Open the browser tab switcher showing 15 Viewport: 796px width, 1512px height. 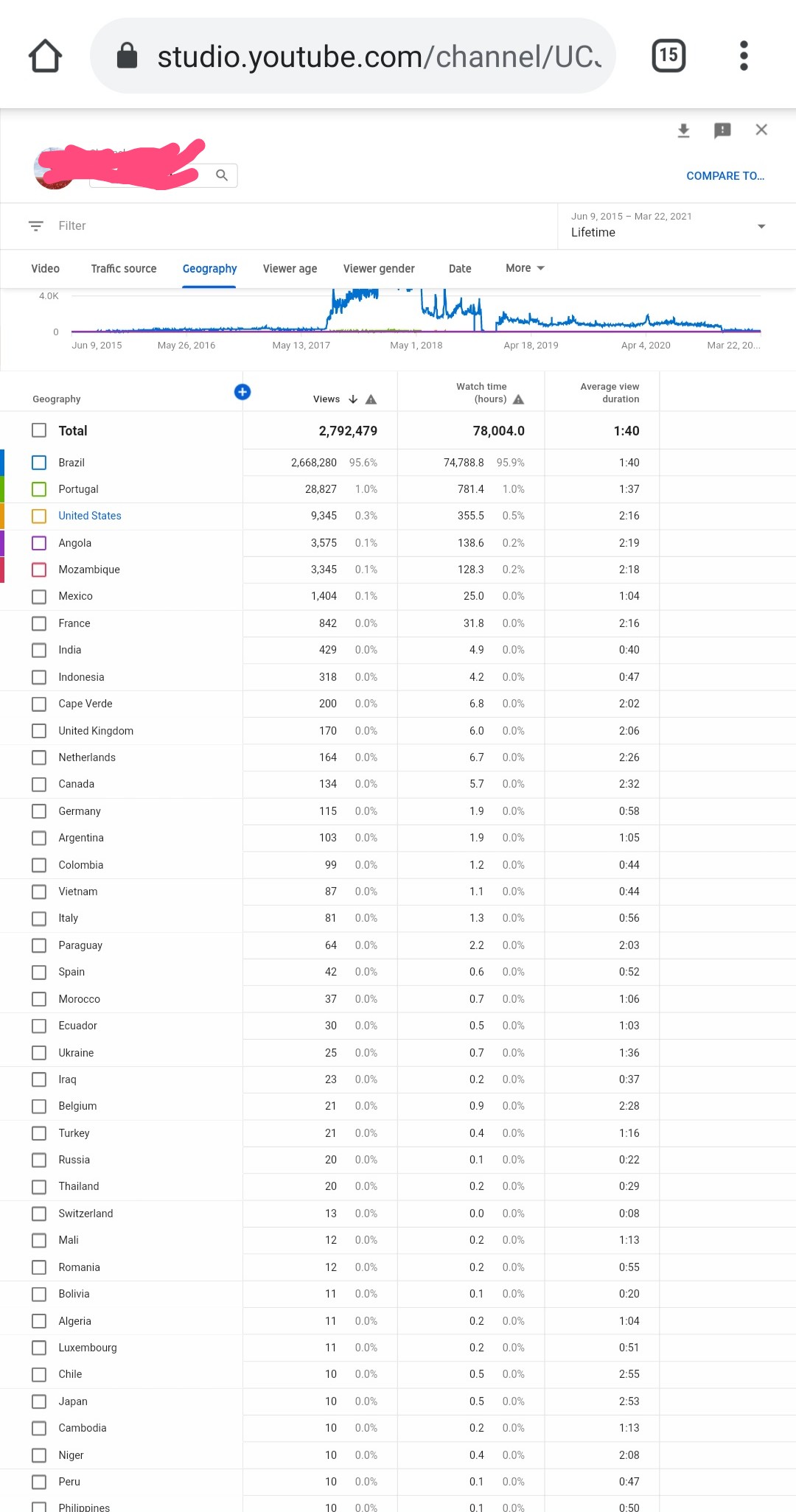tap(668, 56)
